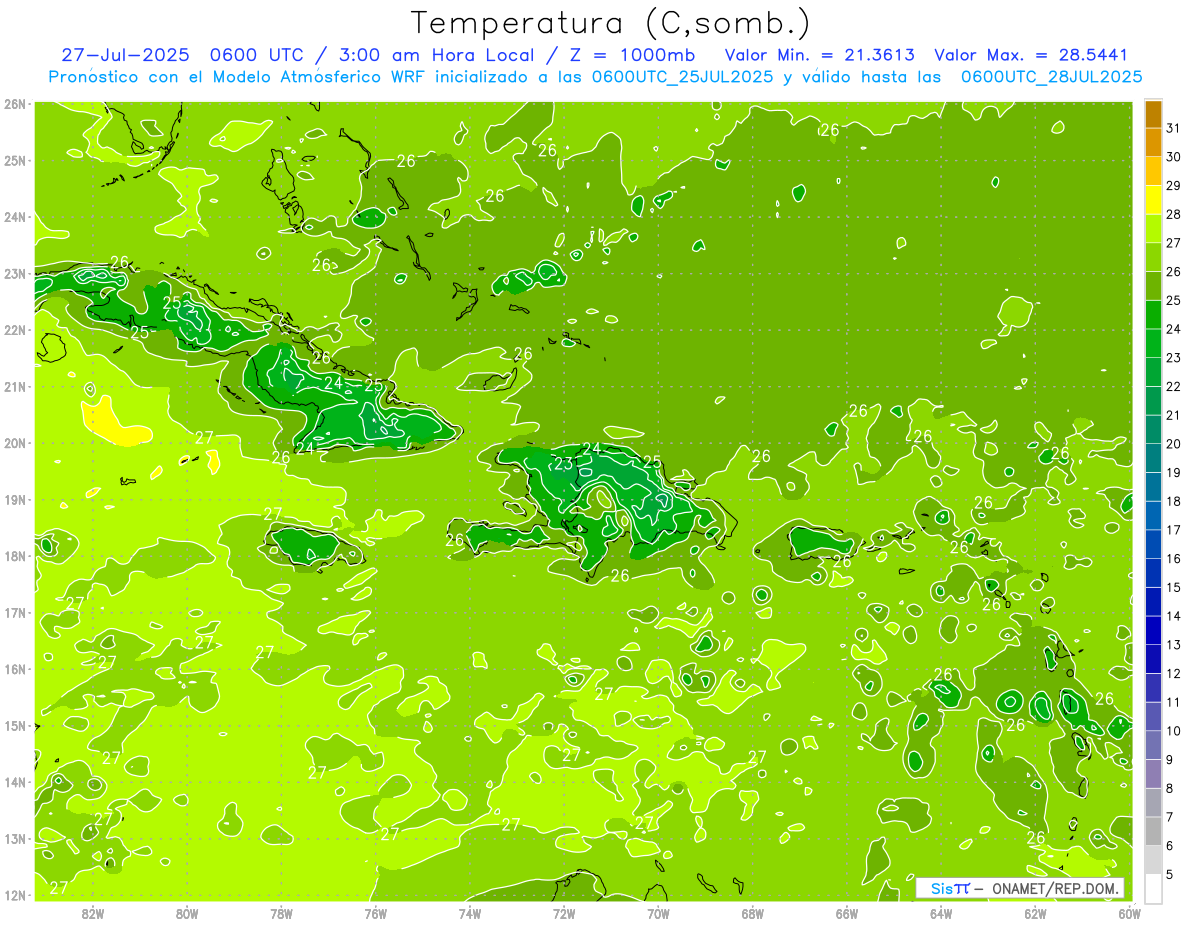This screenshot has height=927, width=1200.
Task: Click legend value 5 on the color bar
Action: coord(1170,875)
